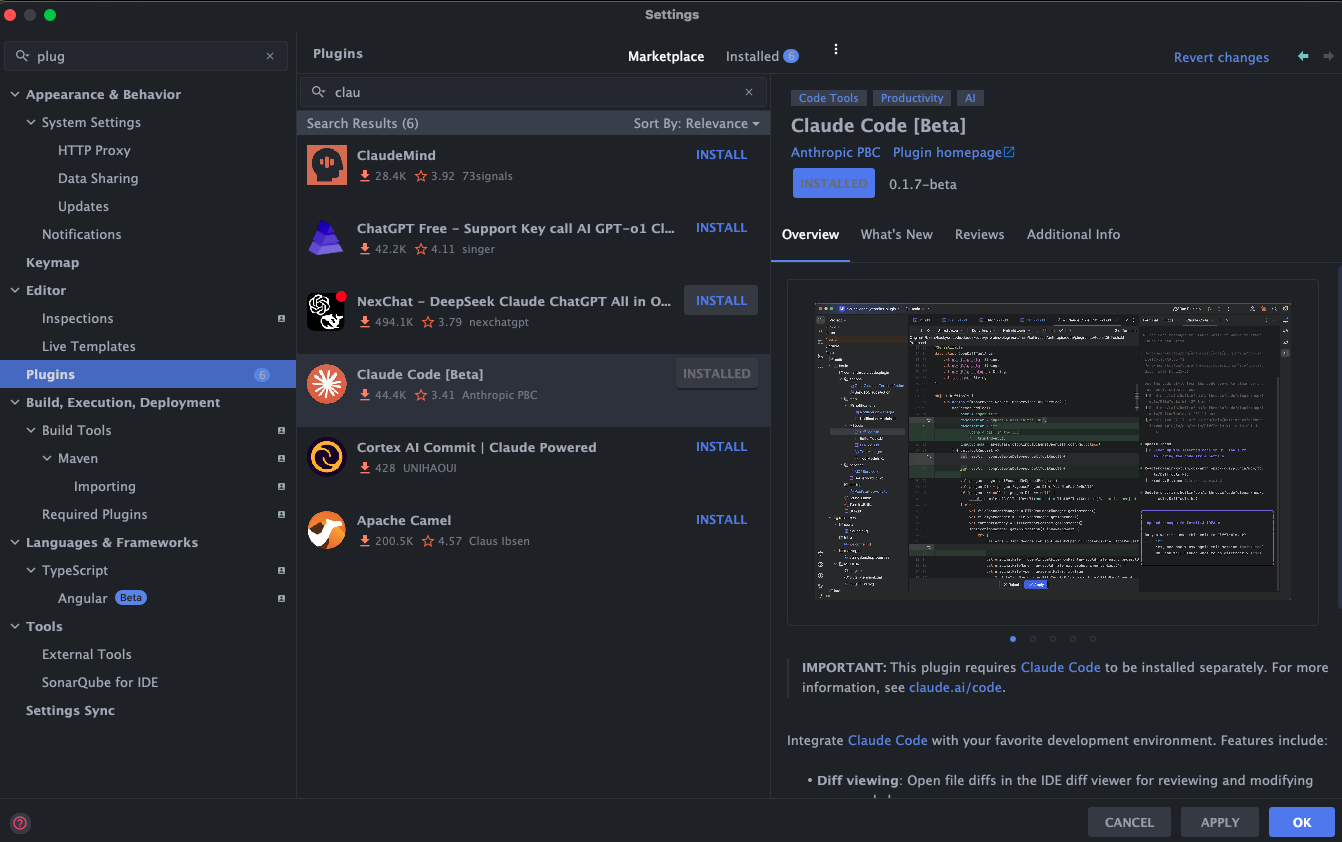Viewport: 1342px width, 842px height.
Task: Install the ChatGPT Free plugin
Action: 721,228
